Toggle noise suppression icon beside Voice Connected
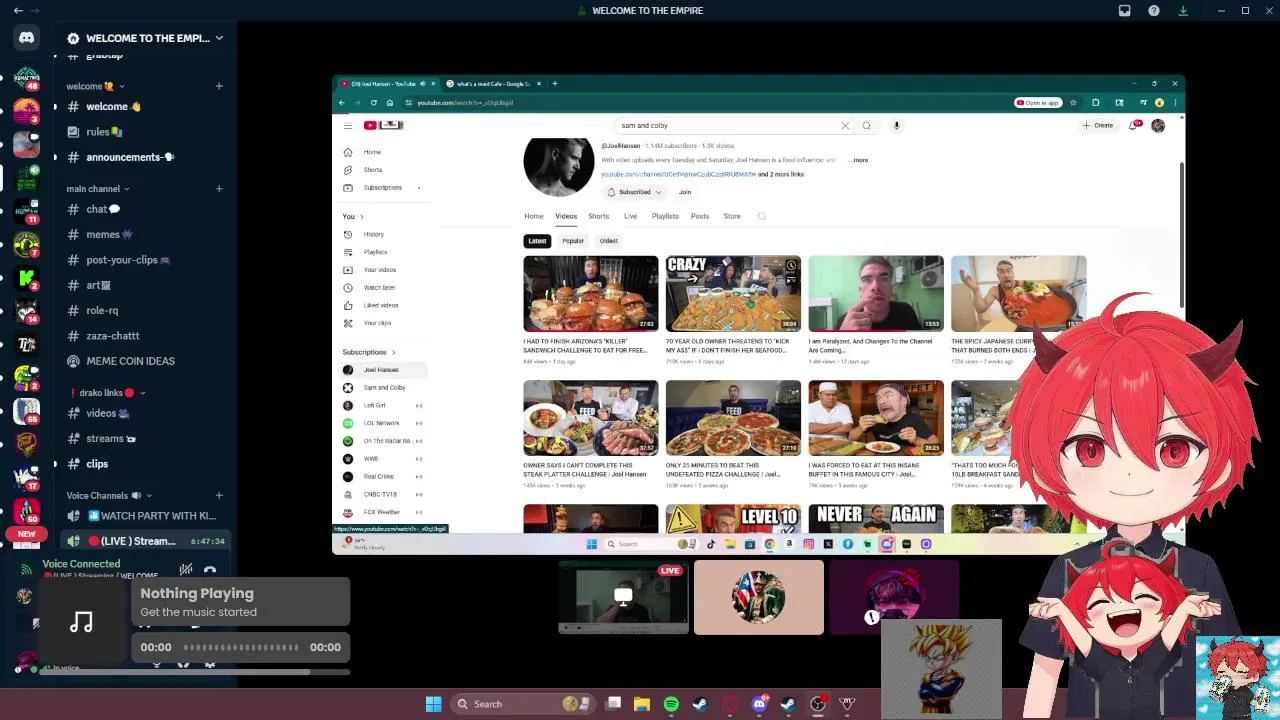Screen dimensions: 1280x720 185,570
